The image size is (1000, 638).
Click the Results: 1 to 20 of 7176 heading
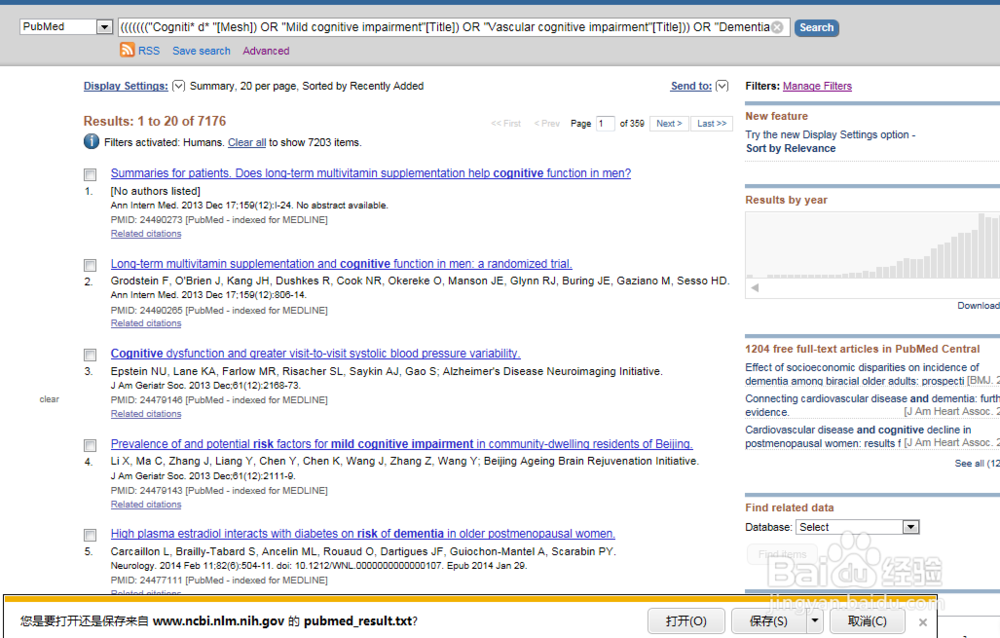154,121
